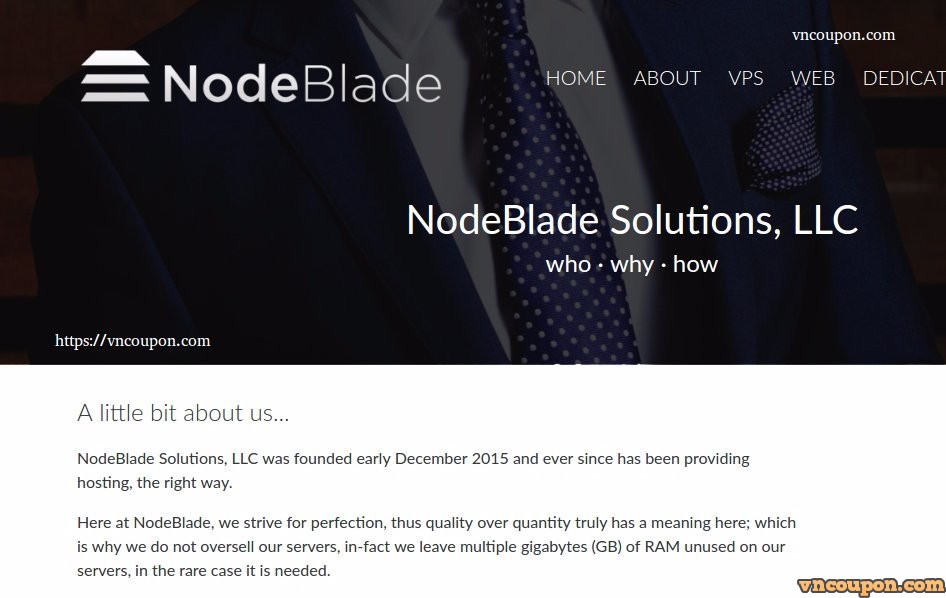Open the partially visible DEDICATED menu item

pos(903,78)
